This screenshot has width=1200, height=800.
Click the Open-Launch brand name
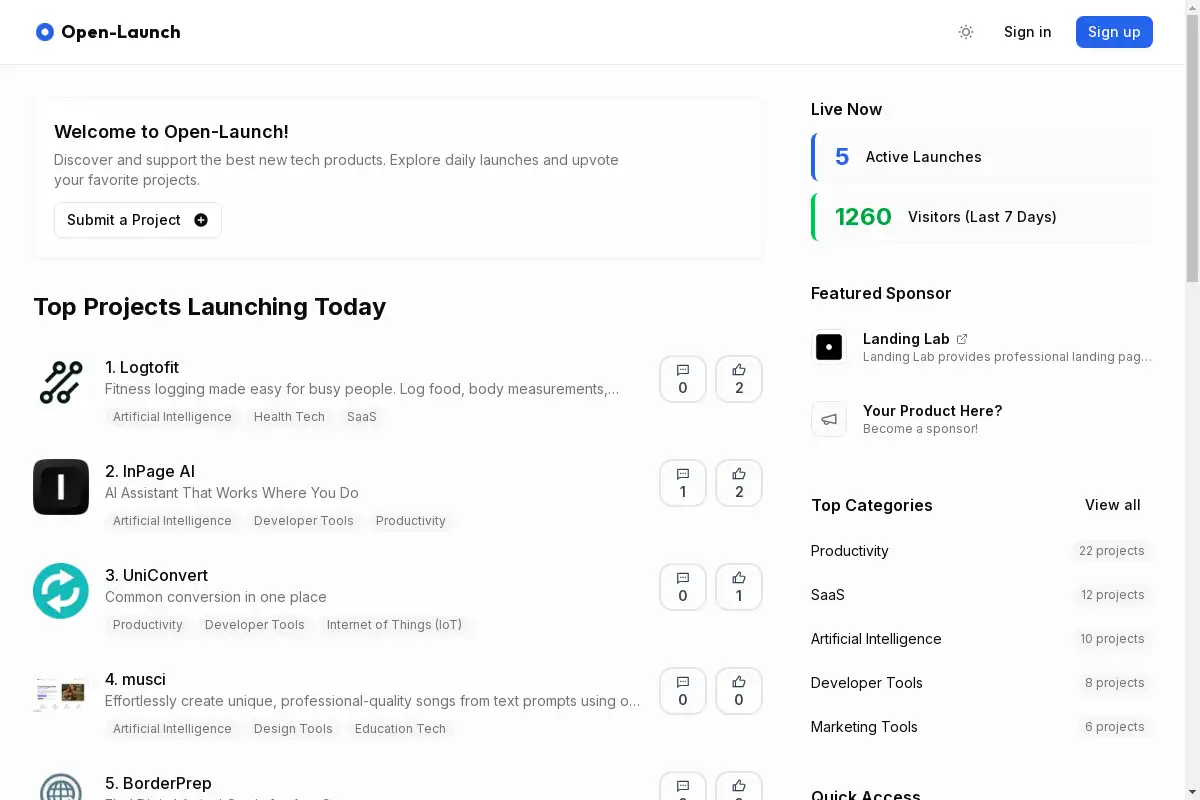[x=121, y=32]
